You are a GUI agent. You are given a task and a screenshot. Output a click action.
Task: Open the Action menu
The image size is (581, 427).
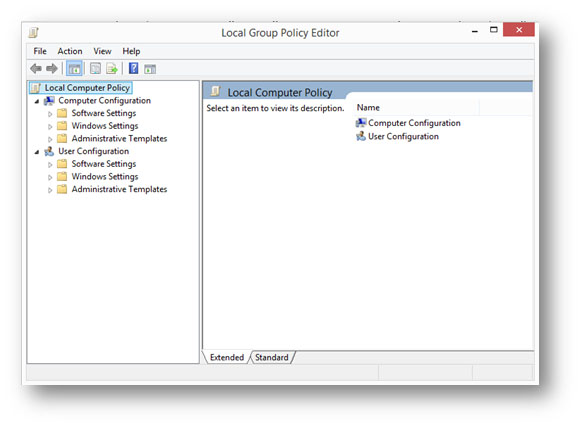click(x=70, y=51)
